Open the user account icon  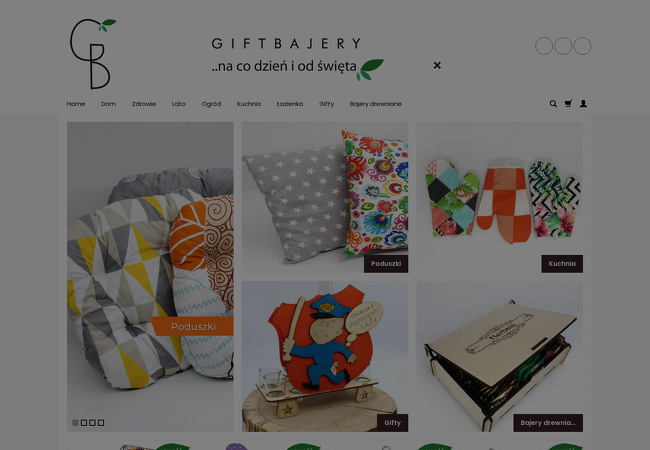pos(583,104)
